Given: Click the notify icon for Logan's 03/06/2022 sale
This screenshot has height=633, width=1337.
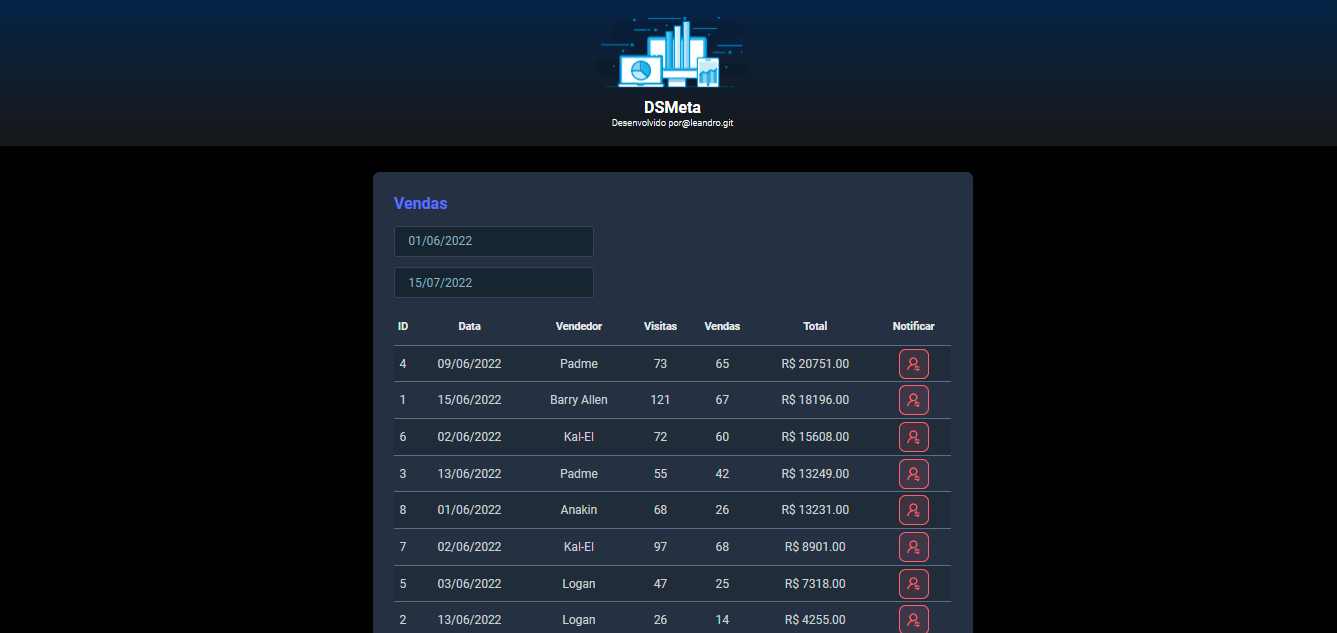Looking at the screenshot, I should point(913,583).
